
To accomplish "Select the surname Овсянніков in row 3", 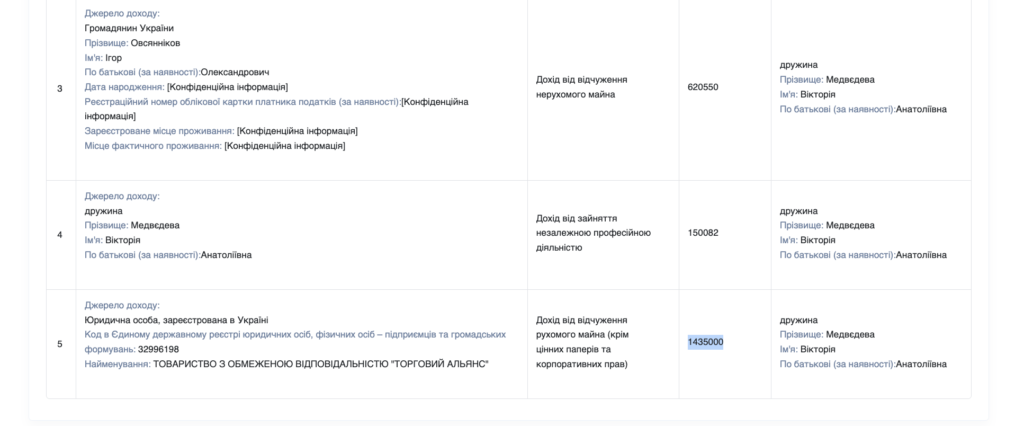I will [x=155, y=43].
